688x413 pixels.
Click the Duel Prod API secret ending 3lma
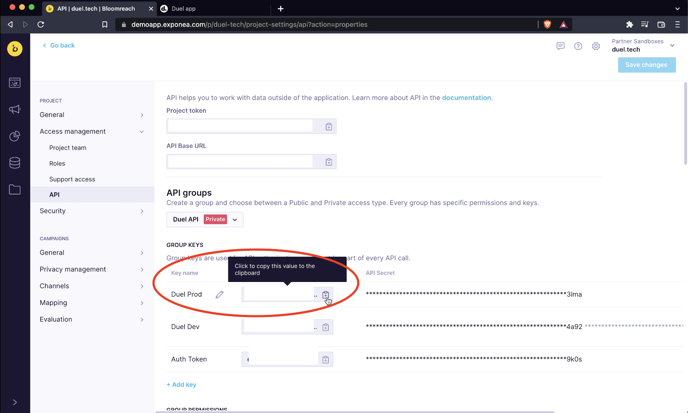point(474,294)
